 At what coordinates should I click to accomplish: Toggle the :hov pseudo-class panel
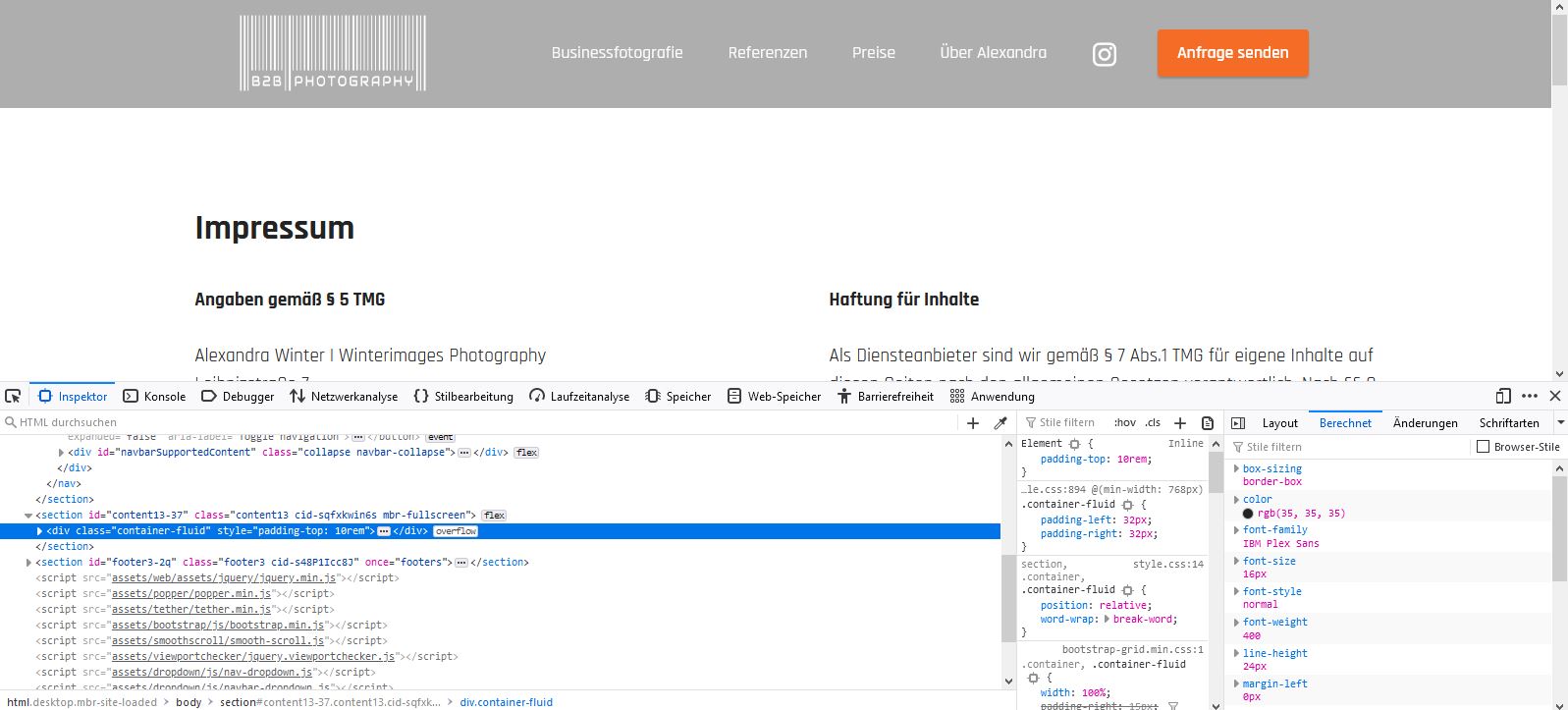[x=1124, y=422]
